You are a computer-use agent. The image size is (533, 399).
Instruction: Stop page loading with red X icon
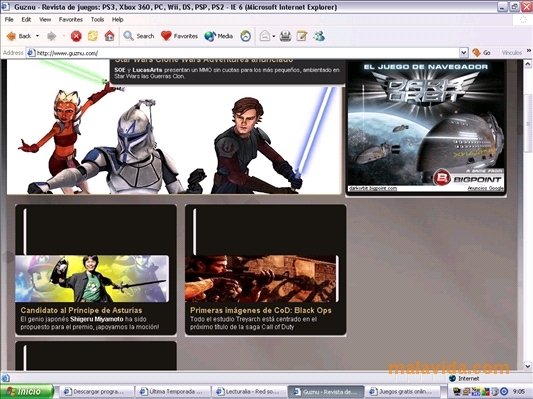pos(76,36)
